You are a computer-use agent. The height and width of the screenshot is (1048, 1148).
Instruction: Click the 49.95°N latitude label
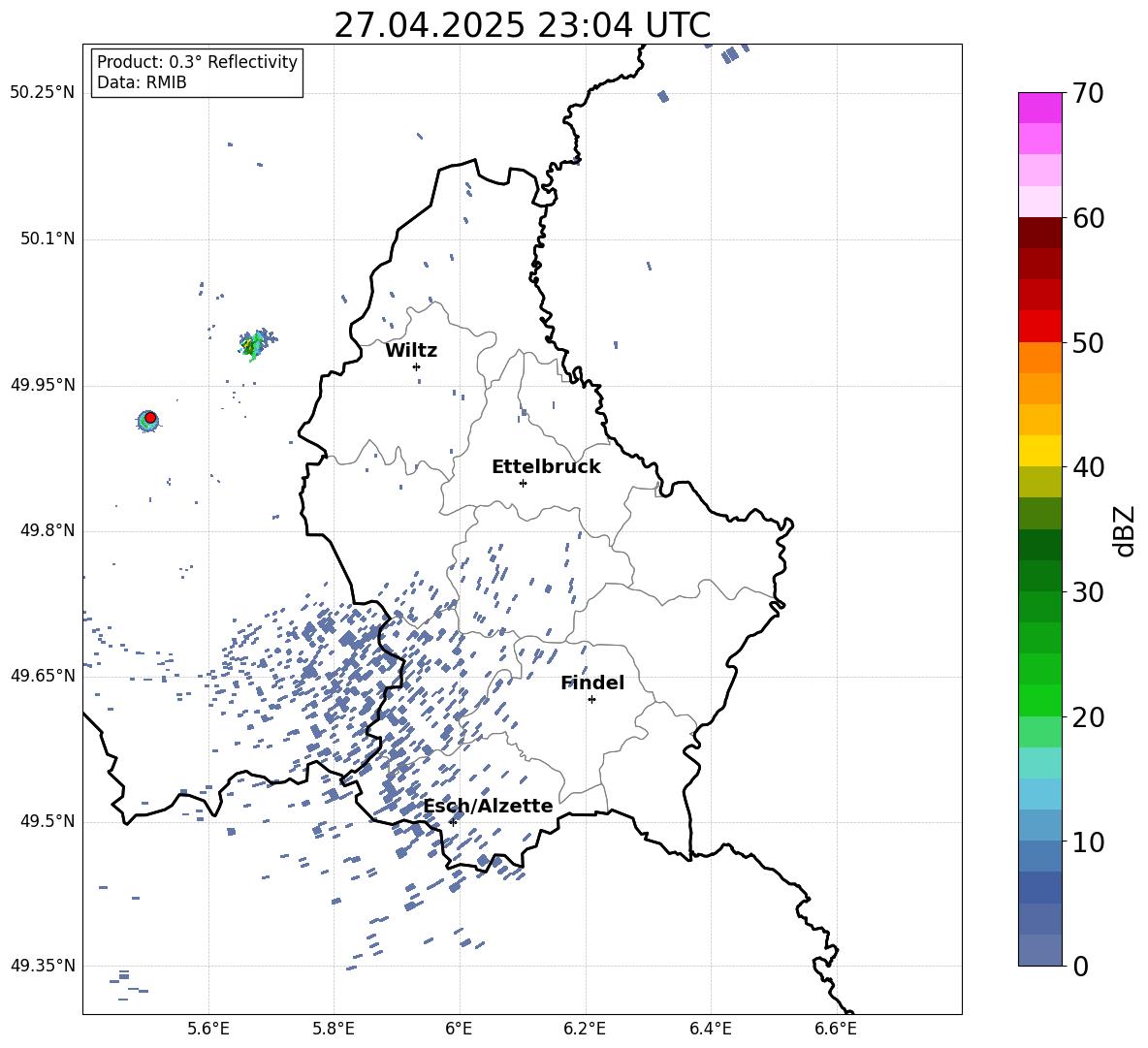43,385
